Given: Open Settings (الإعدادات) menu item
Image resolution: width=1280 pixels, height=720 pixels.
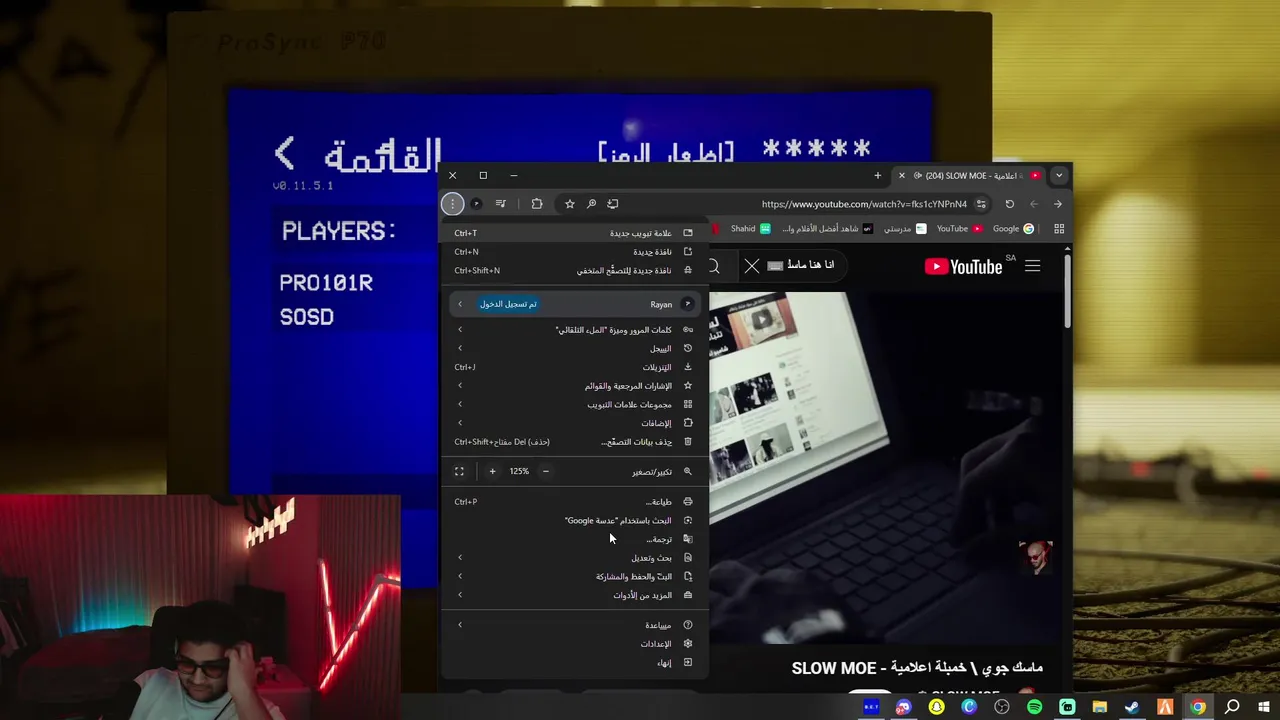Looking at the screenshot, I should pyautogui.click(x=575, y=644).
